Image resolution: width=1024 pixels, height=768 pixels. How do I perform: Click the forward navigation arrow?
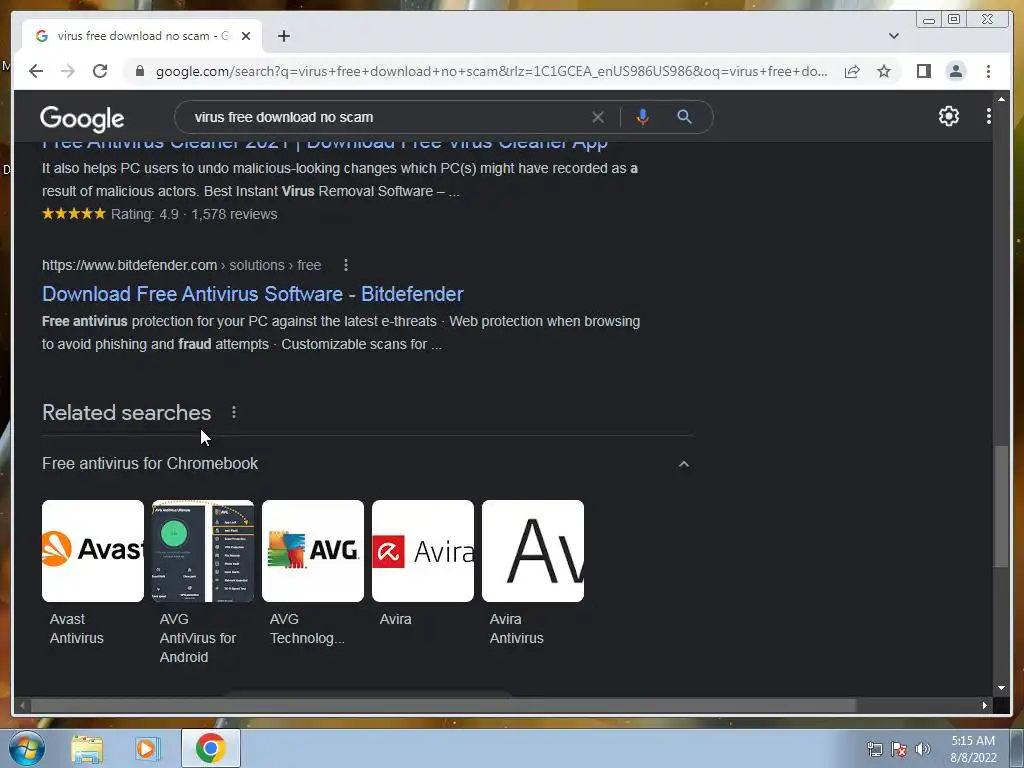pos(68,71)
